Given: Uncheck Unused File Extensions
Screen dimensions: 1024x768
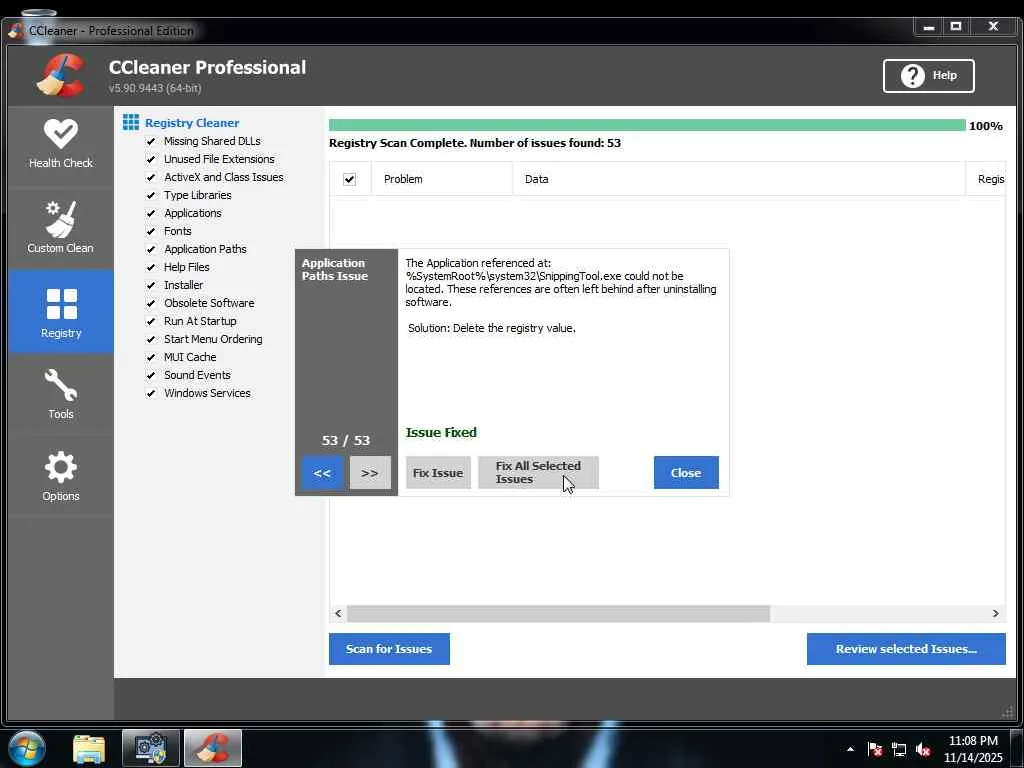Looking at the screenshot, I should point(151,159).
